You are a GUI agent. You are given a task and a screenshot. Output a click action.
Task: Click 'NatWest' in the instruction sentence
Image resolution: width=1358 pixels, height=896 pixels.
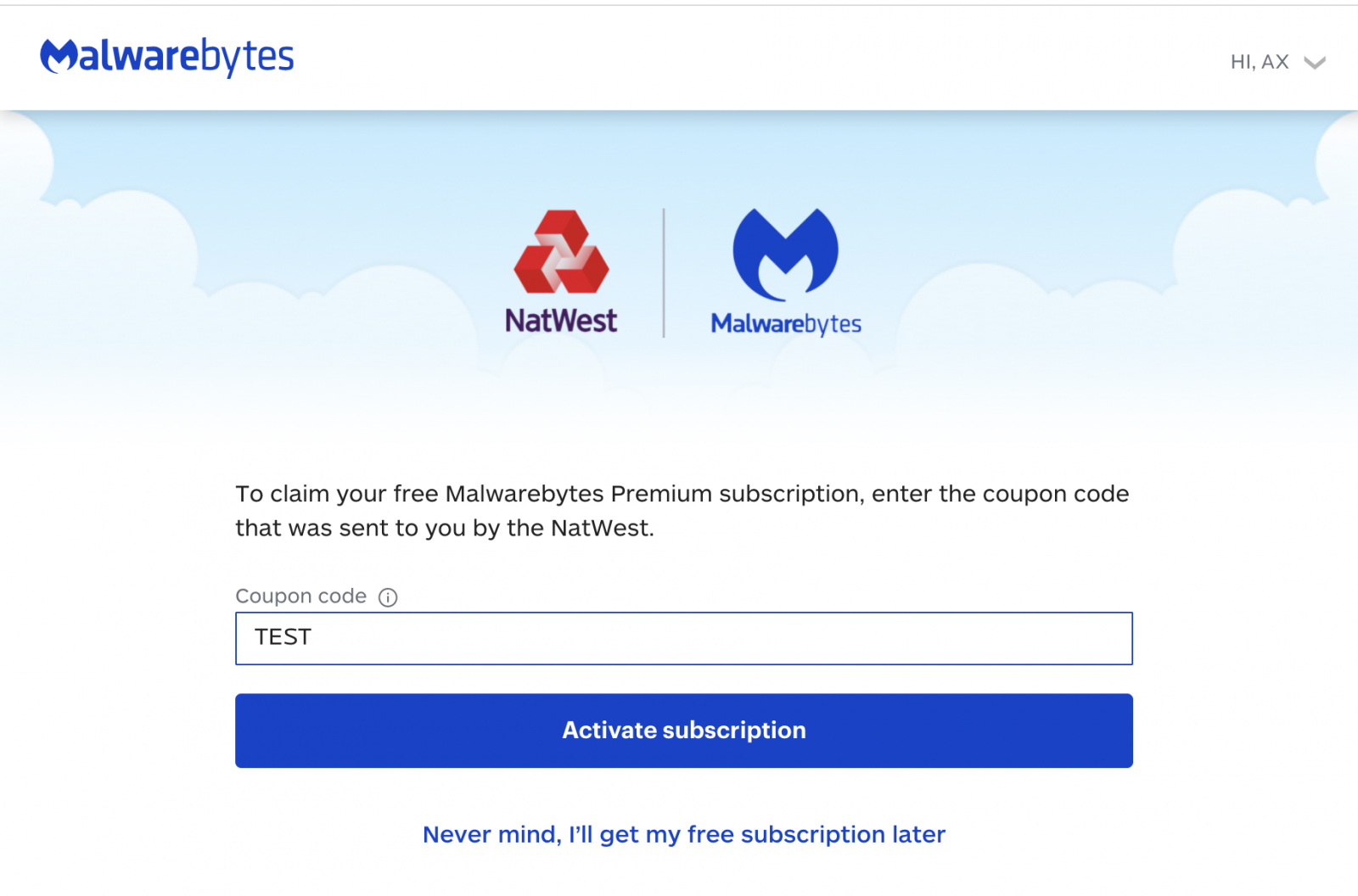tap(600, 528)
